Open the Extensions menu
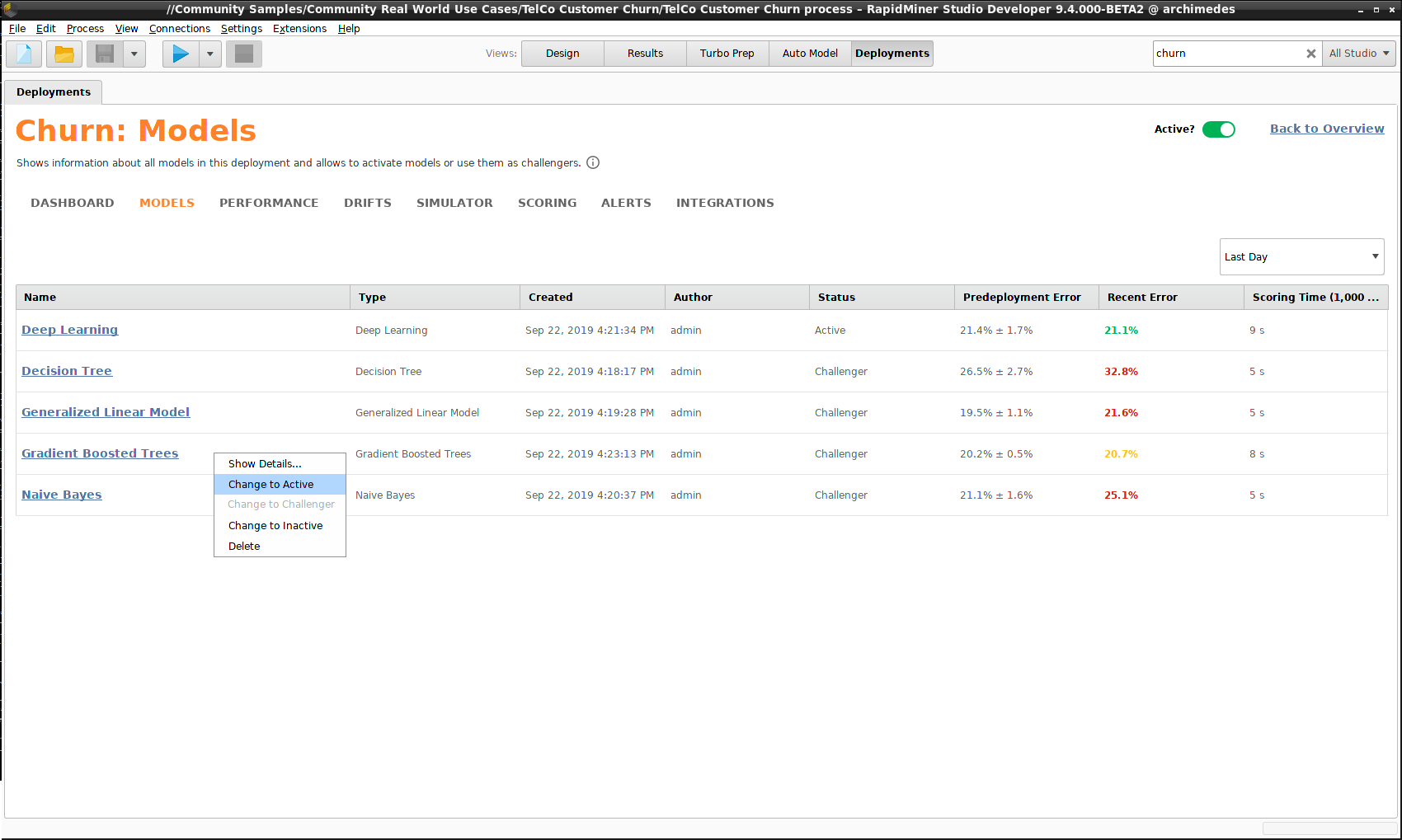Viewport: 1402px width, 840px height. pos(299,29)
